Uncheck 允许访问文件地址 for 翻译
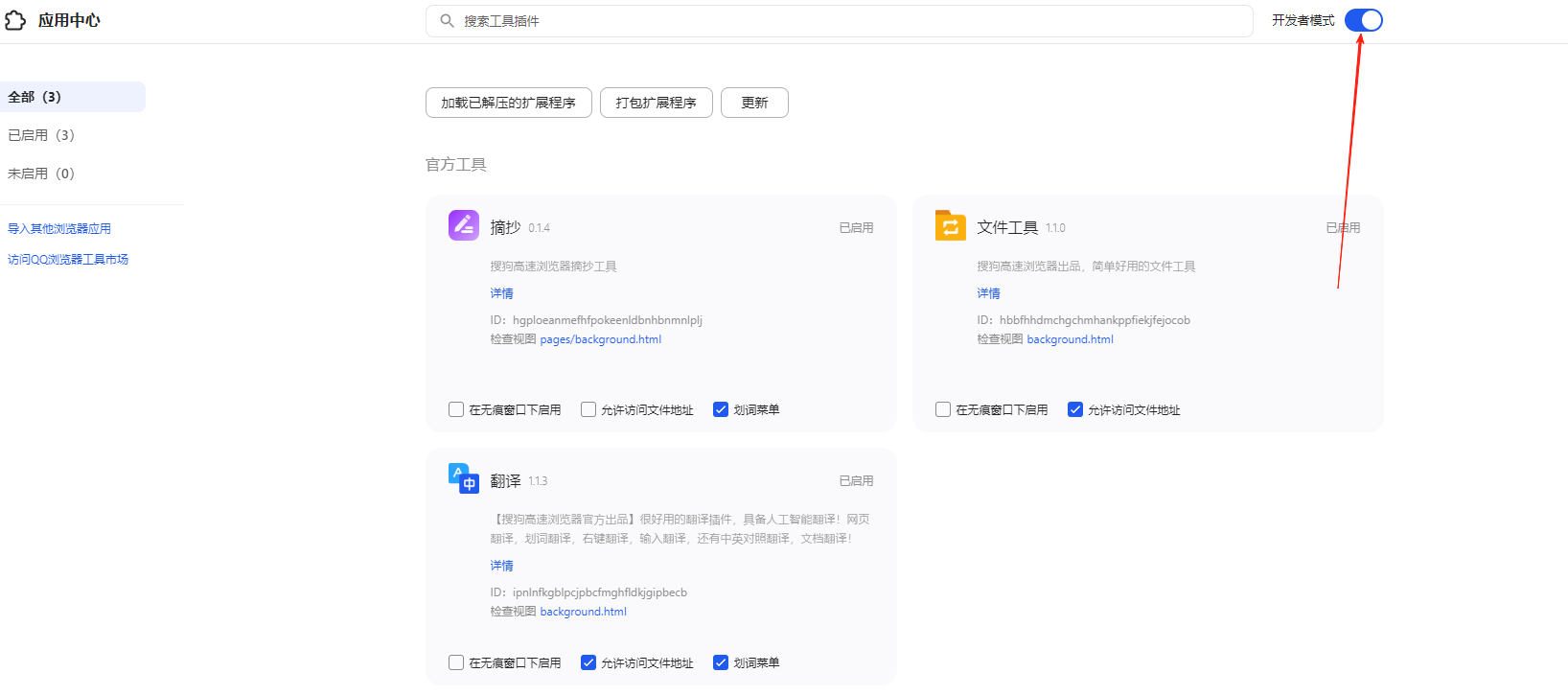Image resolution: width=1568 pixels, height=696 pixels. 588,662
